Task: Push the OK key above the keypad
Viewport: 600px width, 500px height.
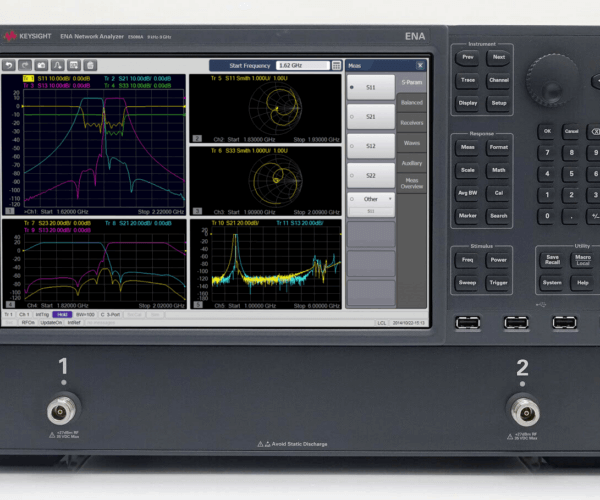Action: (547, 132)
